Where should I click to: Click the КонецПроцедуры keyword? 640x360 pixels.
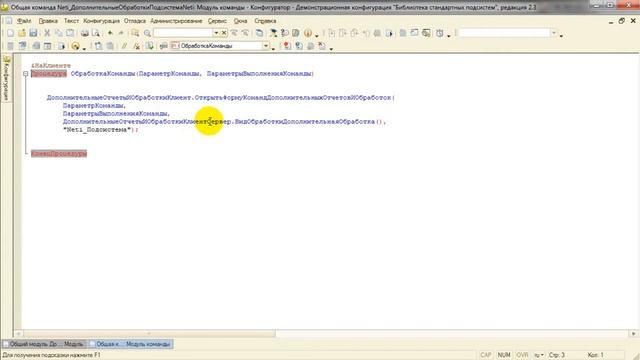click(59, 153)
